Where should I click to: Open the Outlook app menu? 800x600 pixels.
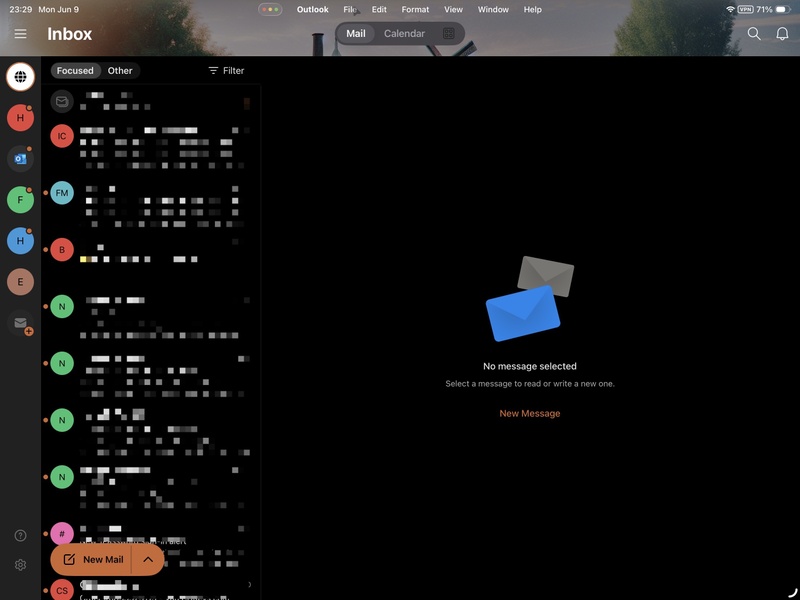pyautogui.click(x=313, y=10)
